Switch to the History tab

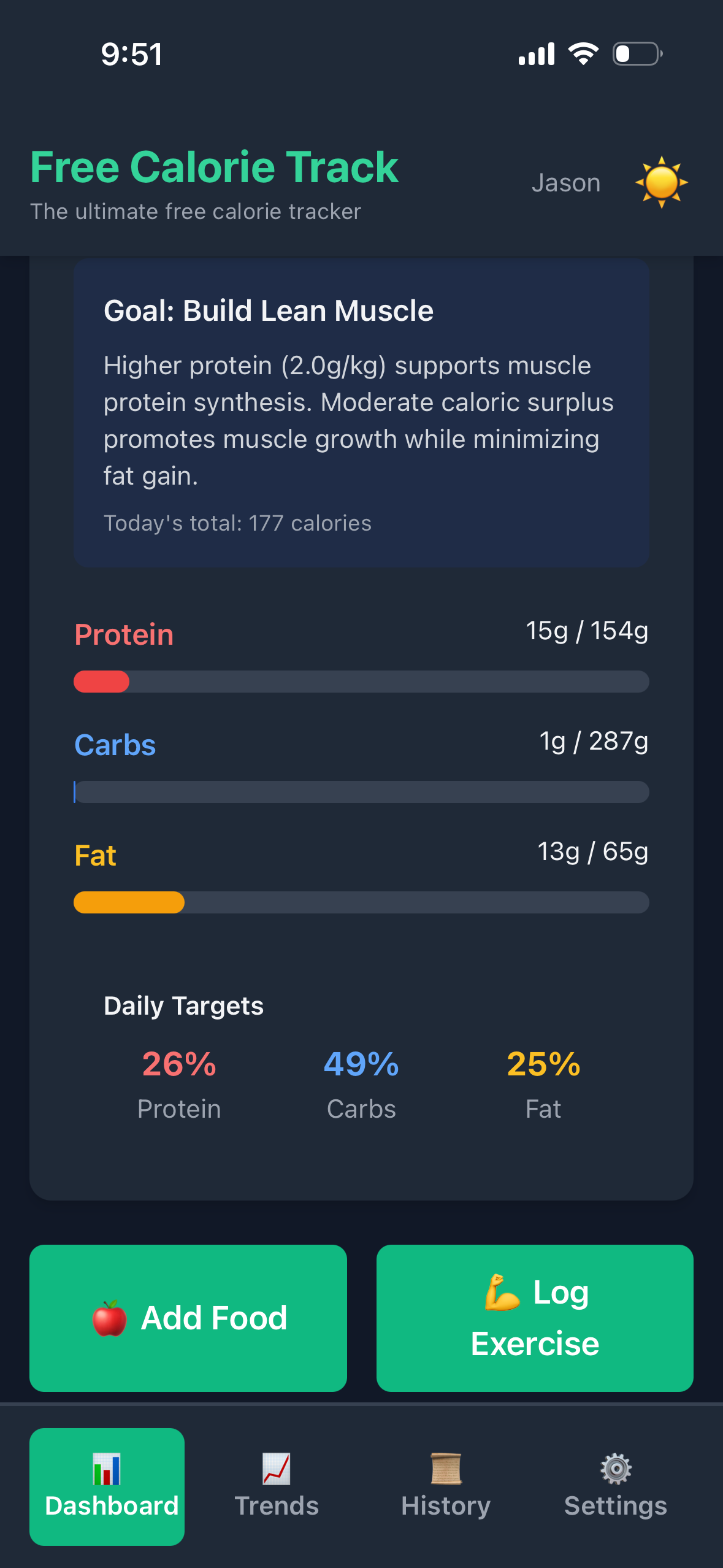pyautogui.click(x=445, y=1503)
